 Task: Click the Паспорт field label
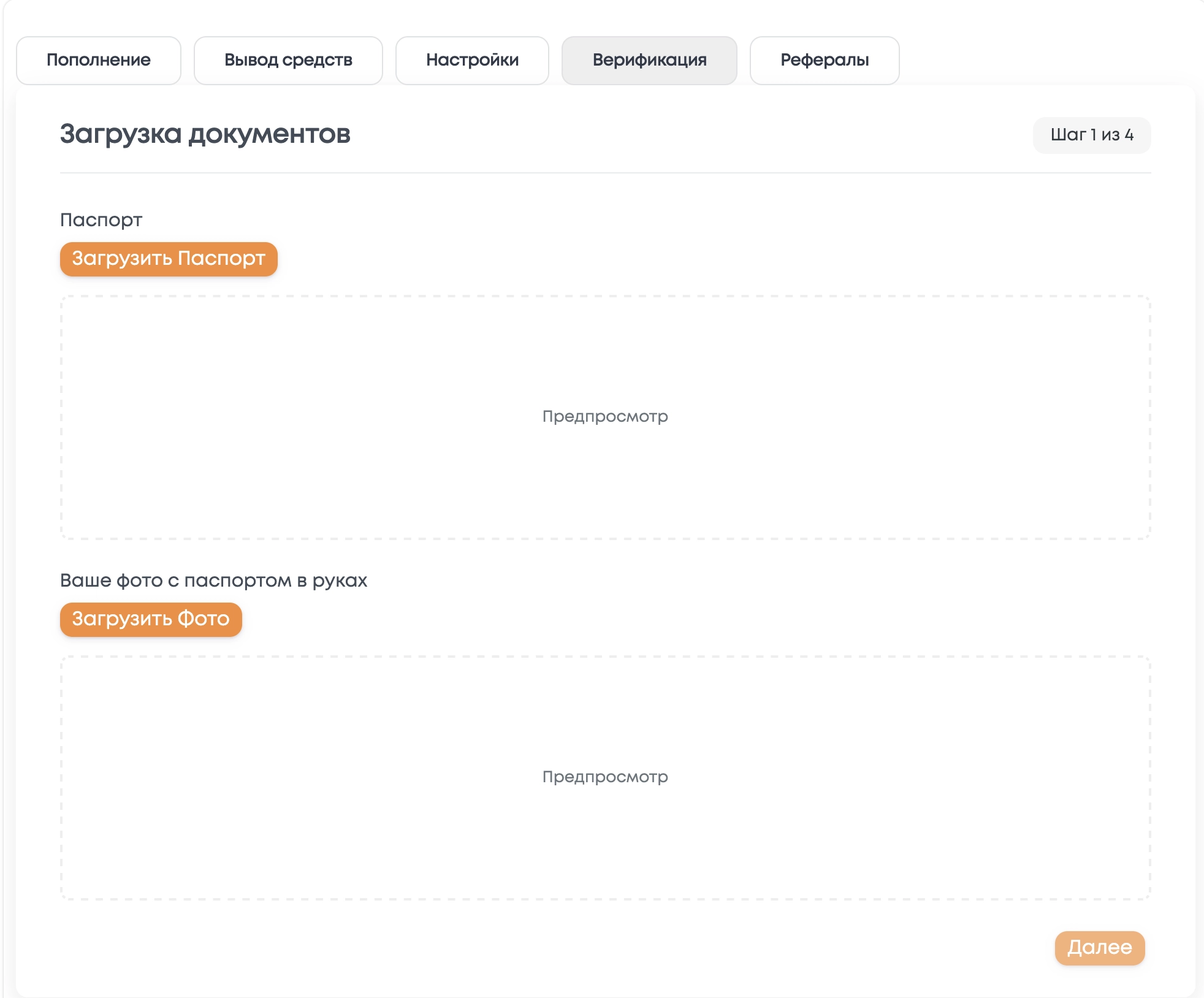click(x=101, y=220)
